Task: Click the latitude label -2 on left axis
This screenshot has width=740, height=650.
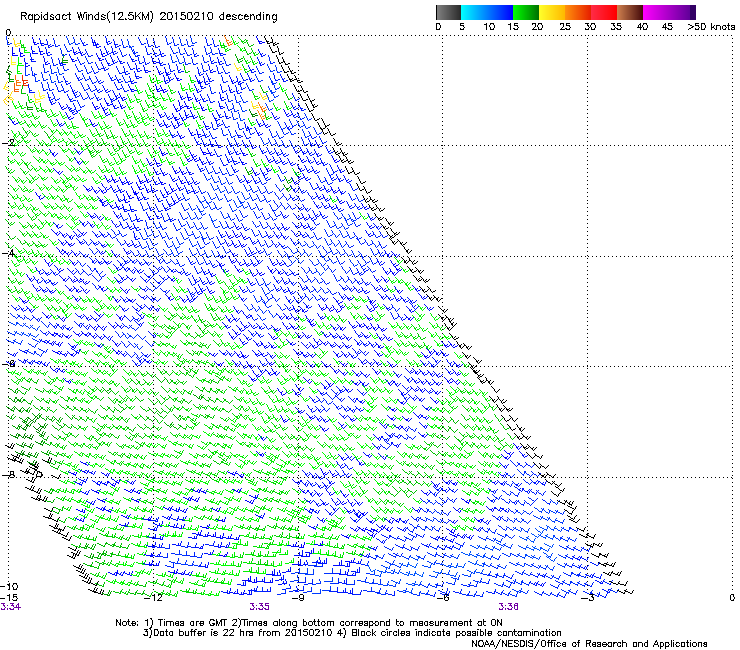Action: (x=8, y=142)
